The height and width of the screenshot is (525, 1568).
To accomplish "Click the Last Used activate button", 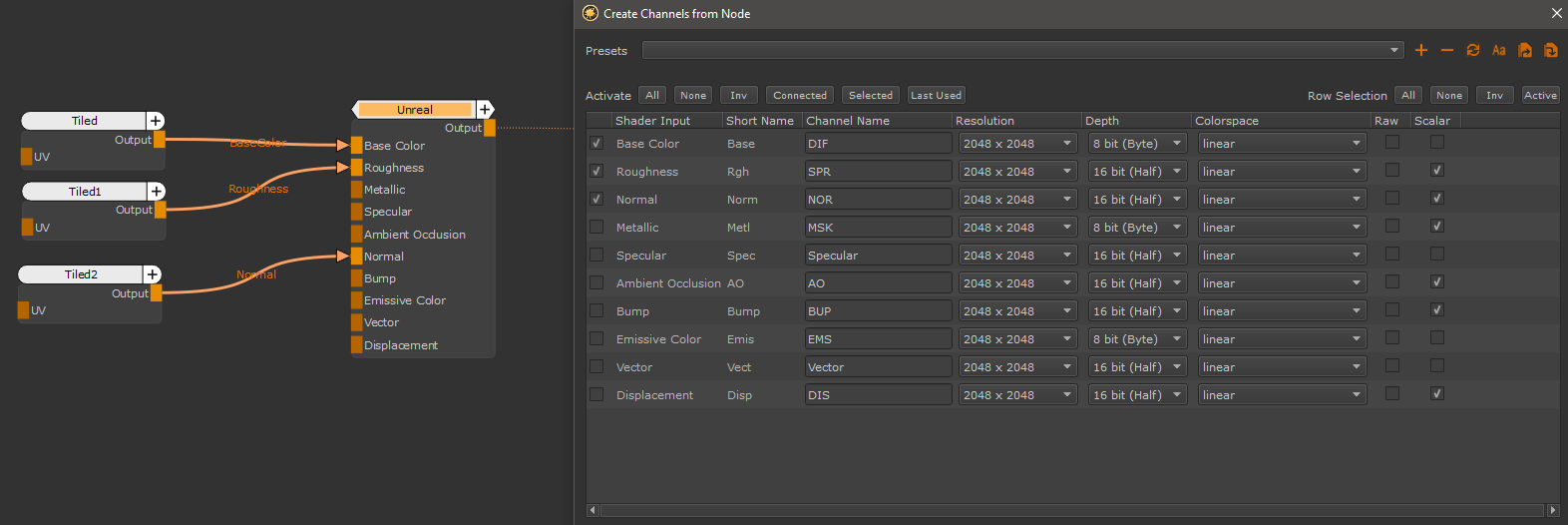I will 936,96.
